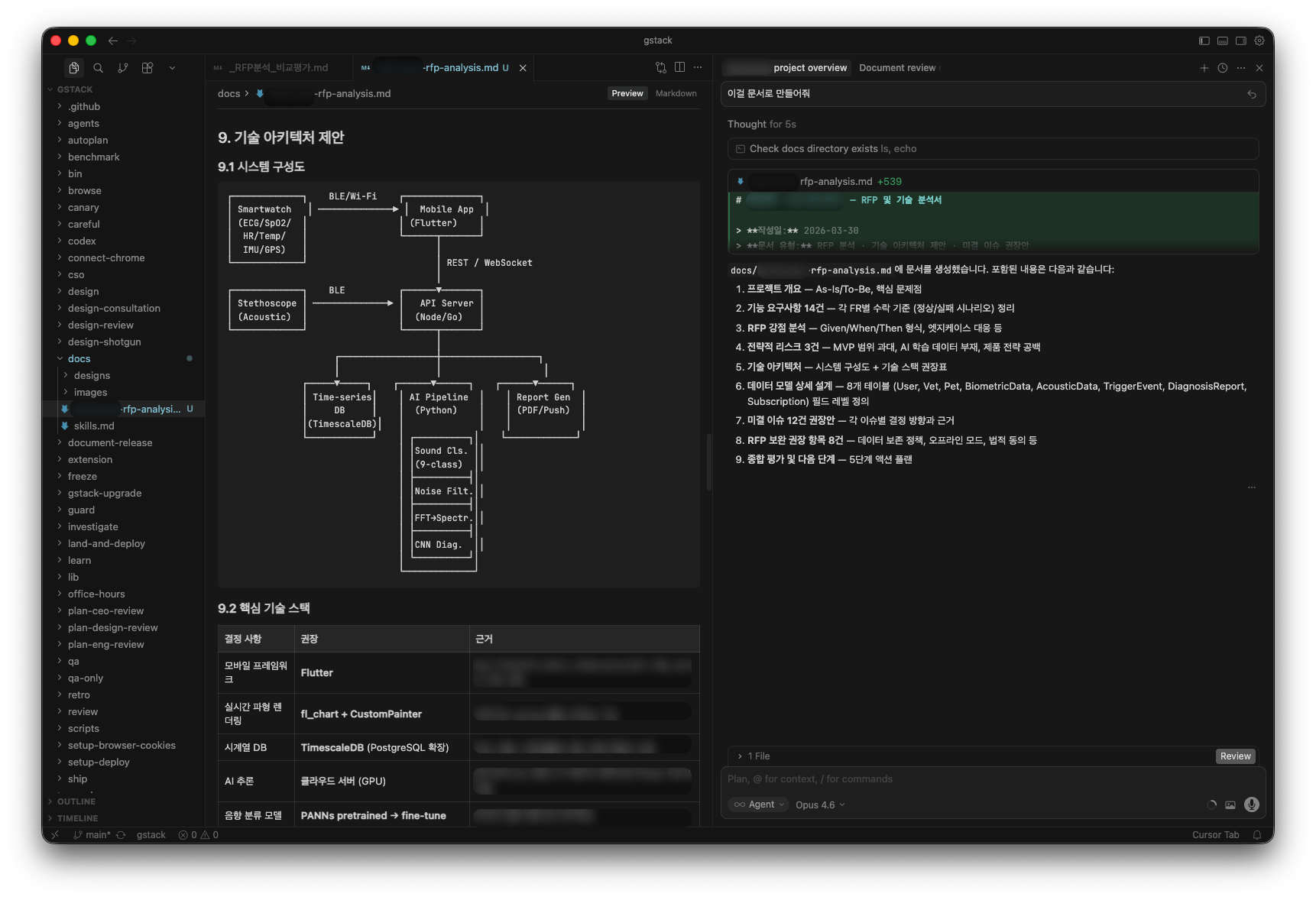Switch to the _RFP분석_비교평가.md tab

coord(279,68)
